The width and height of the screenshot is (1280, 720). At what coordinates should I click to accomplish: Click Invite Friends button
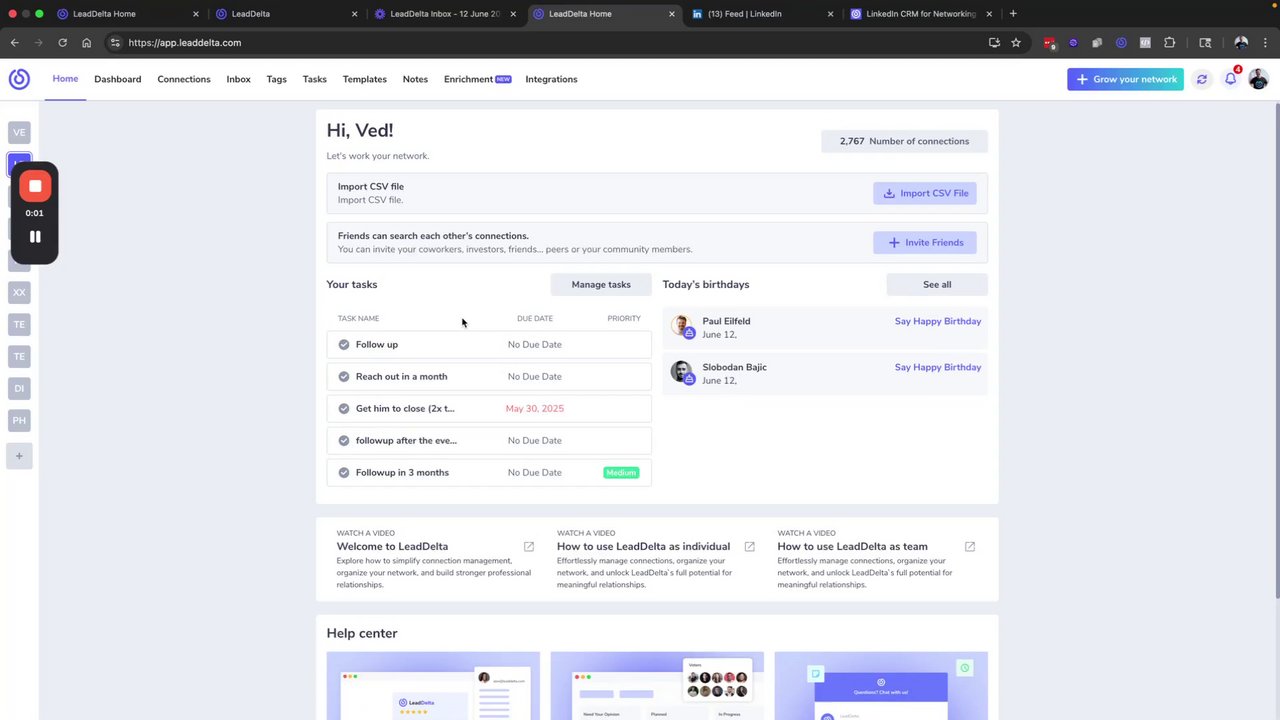[x=925, y=242]
